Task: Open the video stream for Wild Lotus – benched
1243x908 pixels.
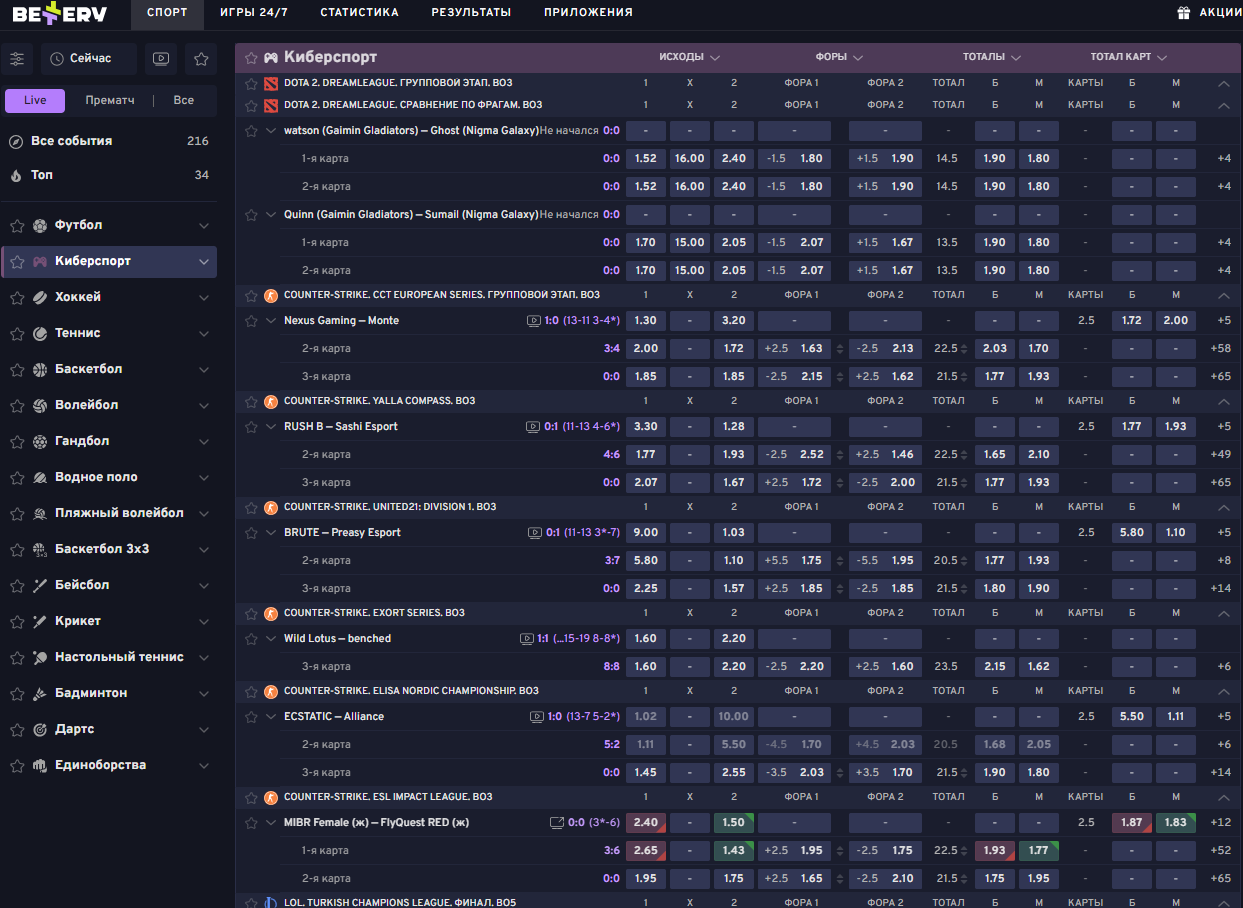Action: 527,638
